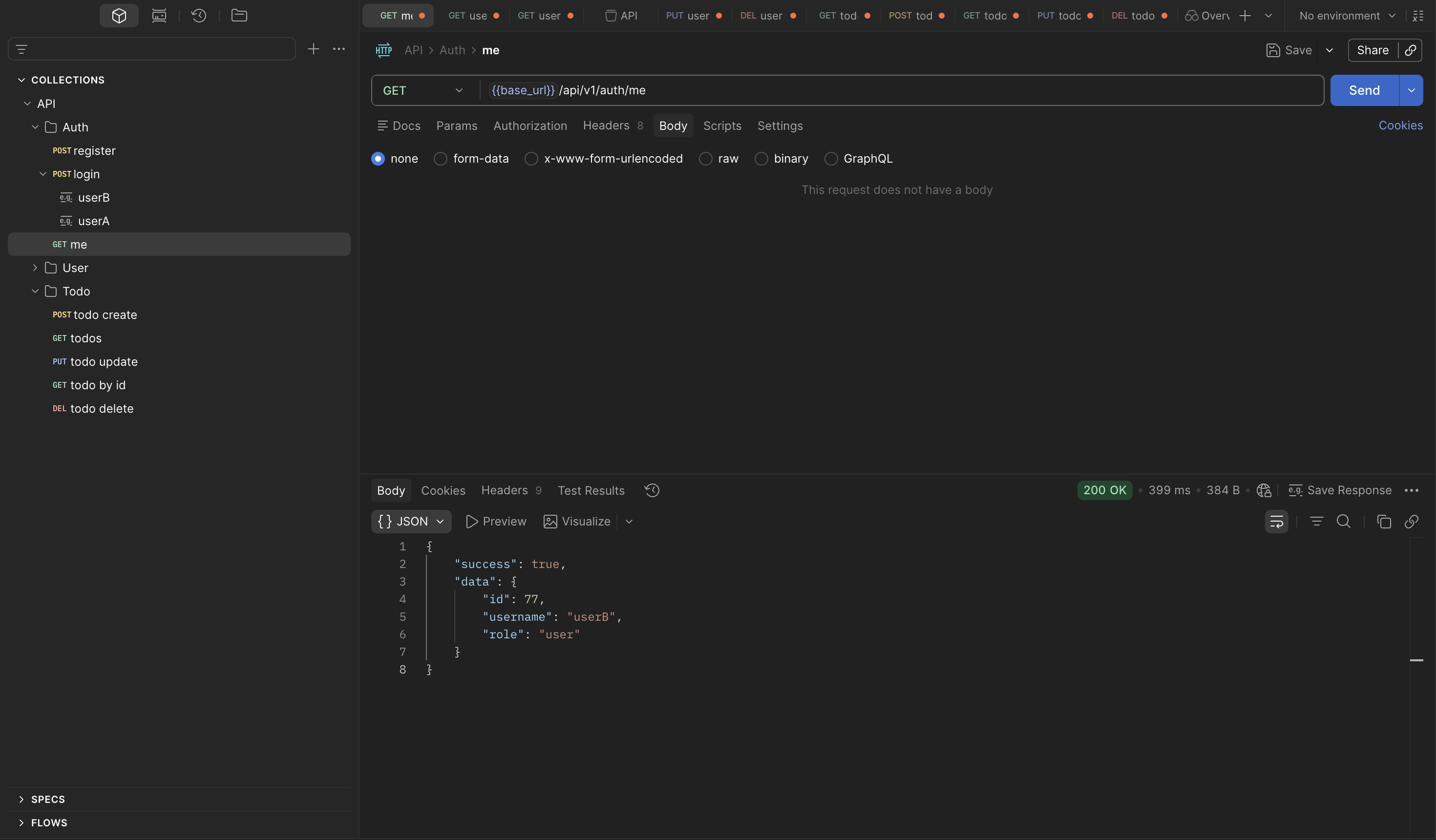
Task: Open the POST tod request tab
Action: tap(916, 16)
